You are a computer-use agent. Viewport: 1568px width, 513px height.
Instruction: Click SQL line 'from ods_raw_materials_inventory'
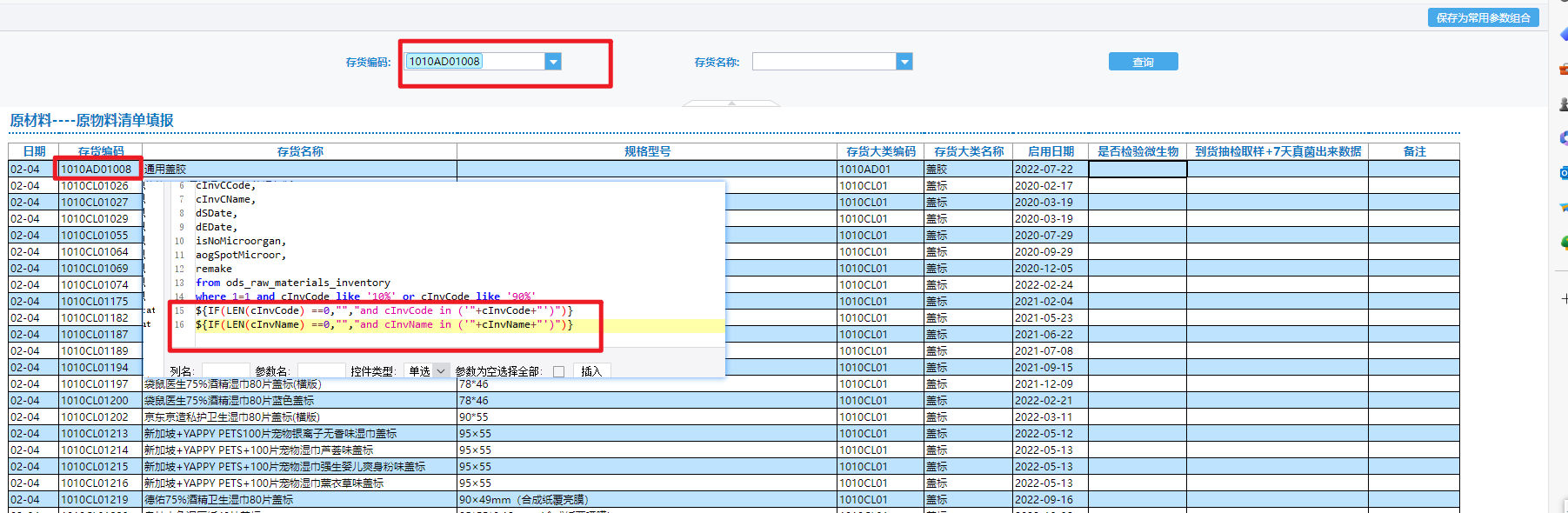click(x=293, y=283)
